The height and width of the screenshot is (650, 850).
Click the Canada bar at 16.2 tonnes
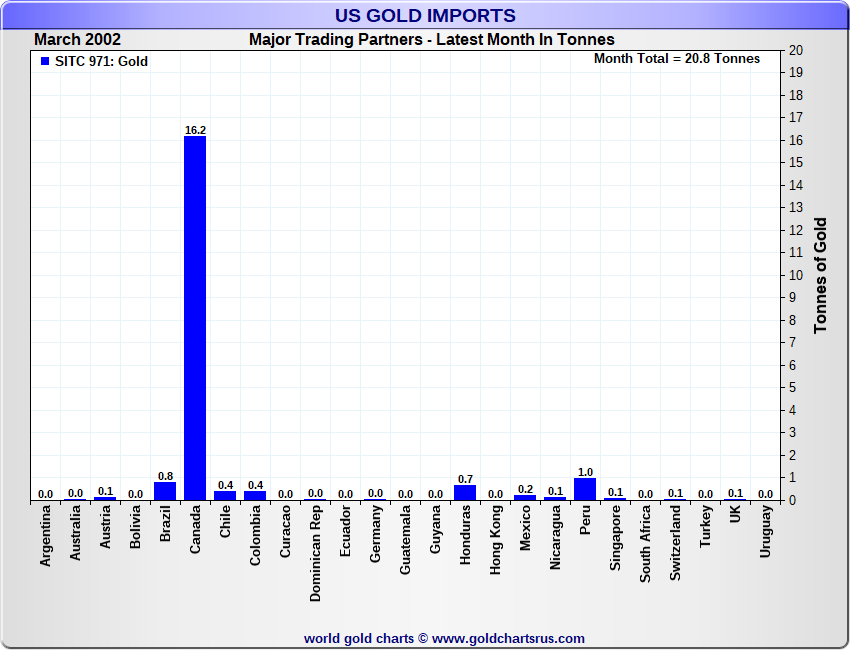[195, 318]
